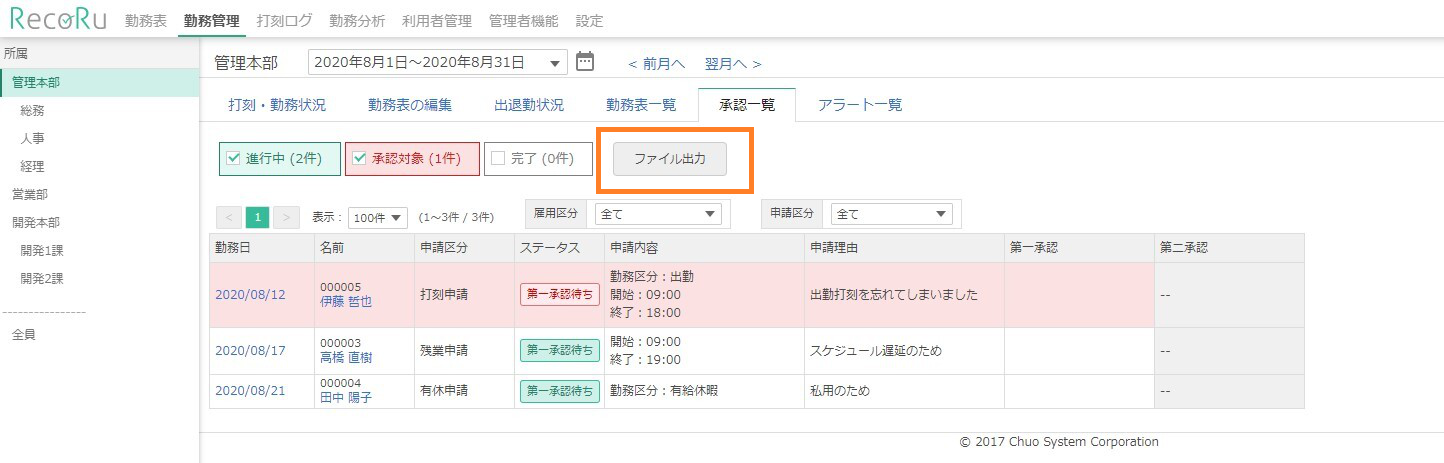The width and height of the screenshot is (1444, 463).
Task: Enable the 完了 (0件) checkbox
Action: [x=498, y=158]
